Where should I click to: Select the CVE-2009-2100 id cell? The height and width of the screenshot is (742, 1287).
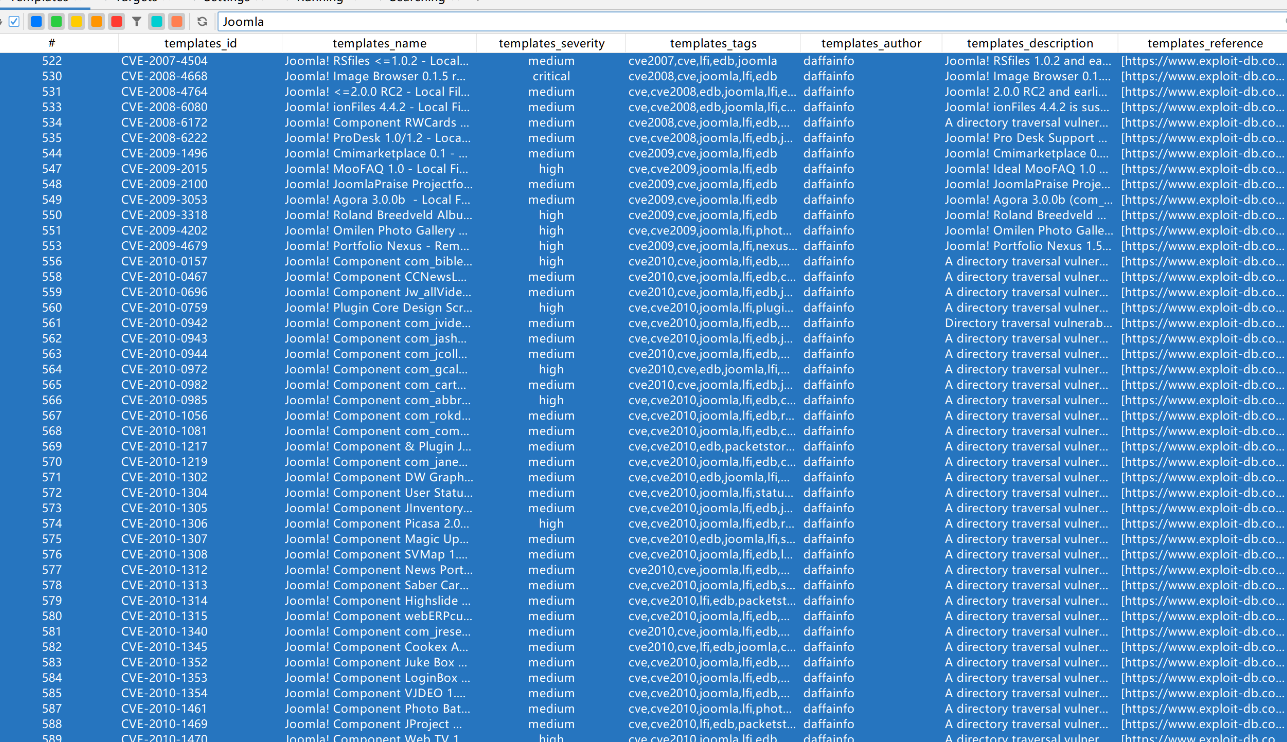164,184
